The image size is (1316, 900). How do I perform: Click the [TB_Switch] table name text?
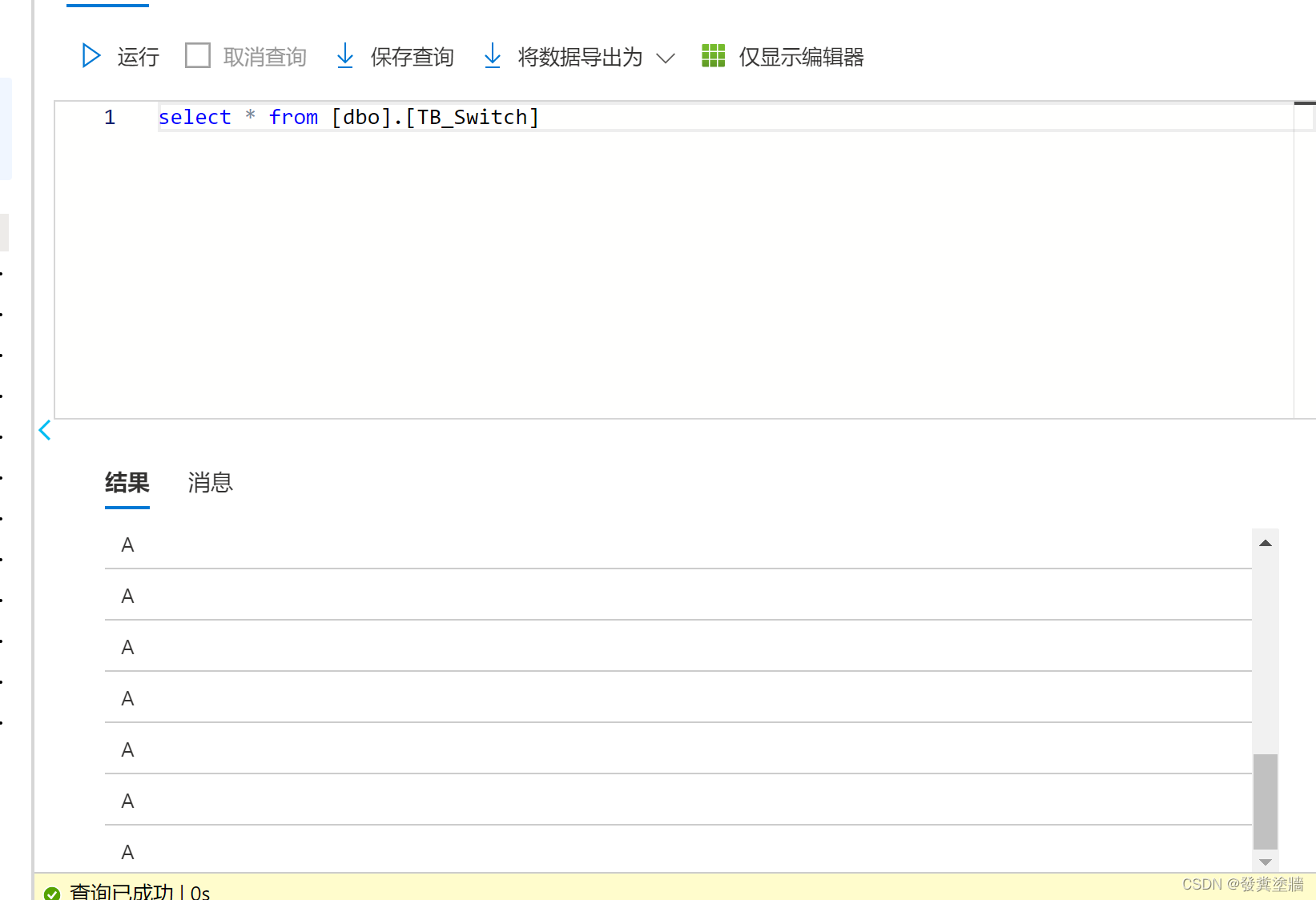pos(472,118)
